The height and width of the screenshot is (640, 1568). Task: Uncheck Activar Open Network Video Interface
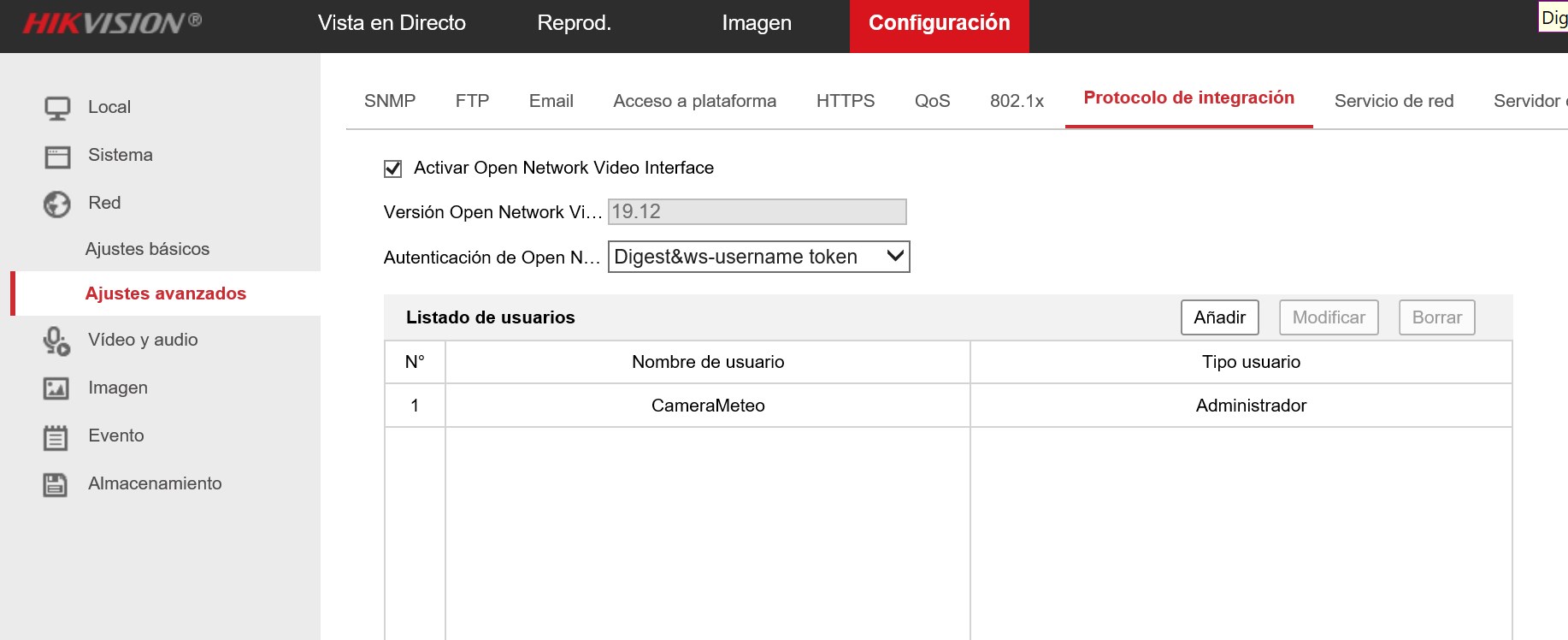point(393,169)
